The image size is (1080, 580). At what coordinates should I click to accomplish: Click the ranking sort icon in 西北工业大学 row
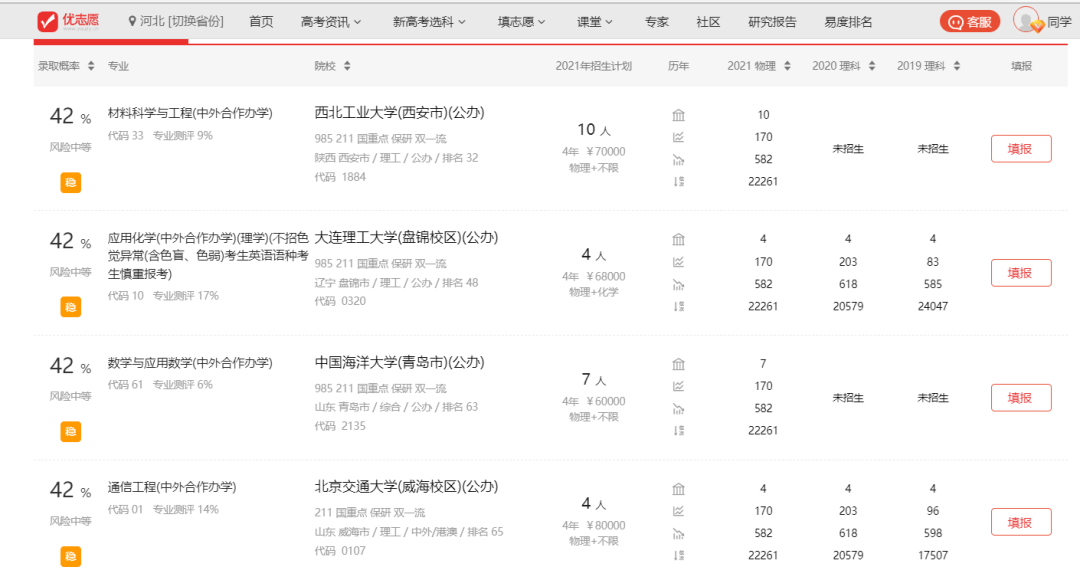click(x=679, y=181)
